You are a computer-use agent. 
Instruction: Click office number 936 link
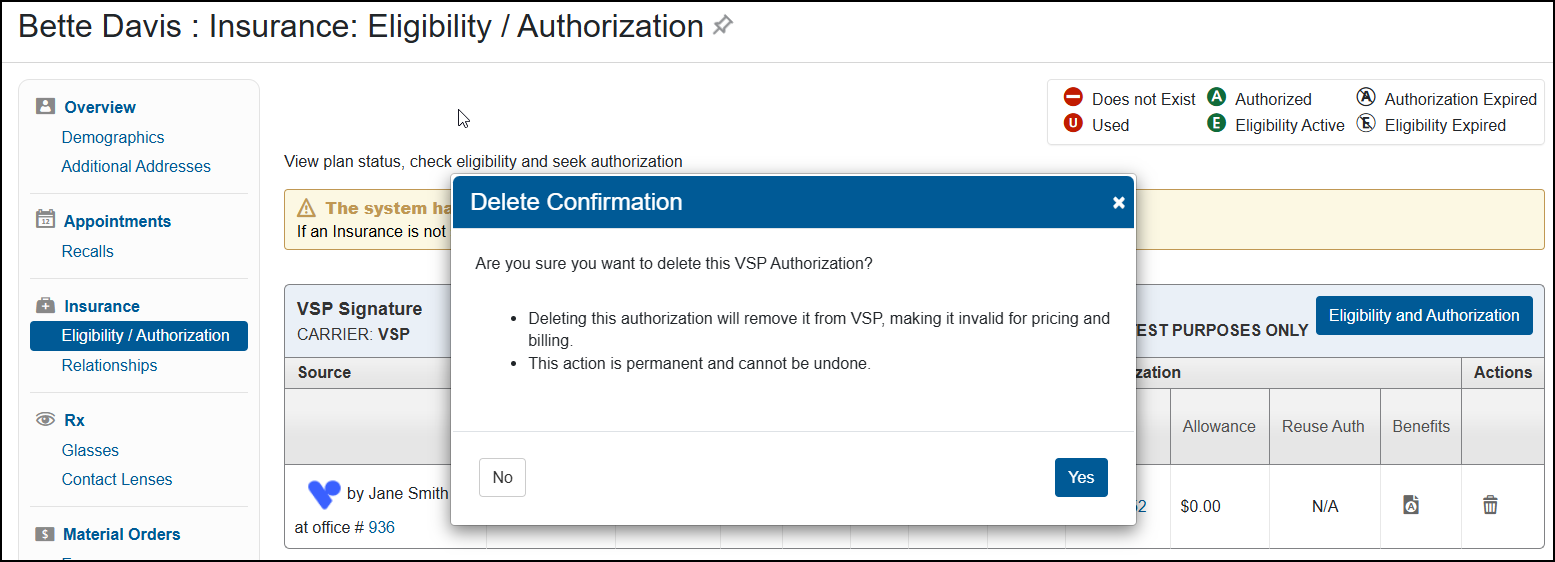tap(381, 527)
